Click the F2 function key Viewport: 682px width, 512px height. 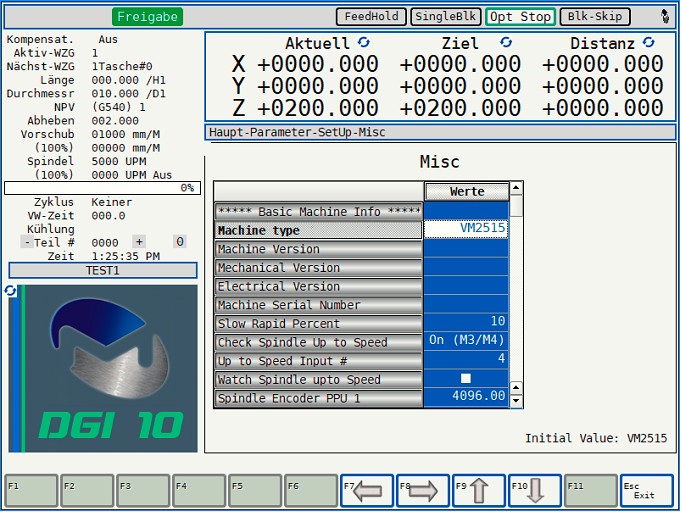coord(87,491)
